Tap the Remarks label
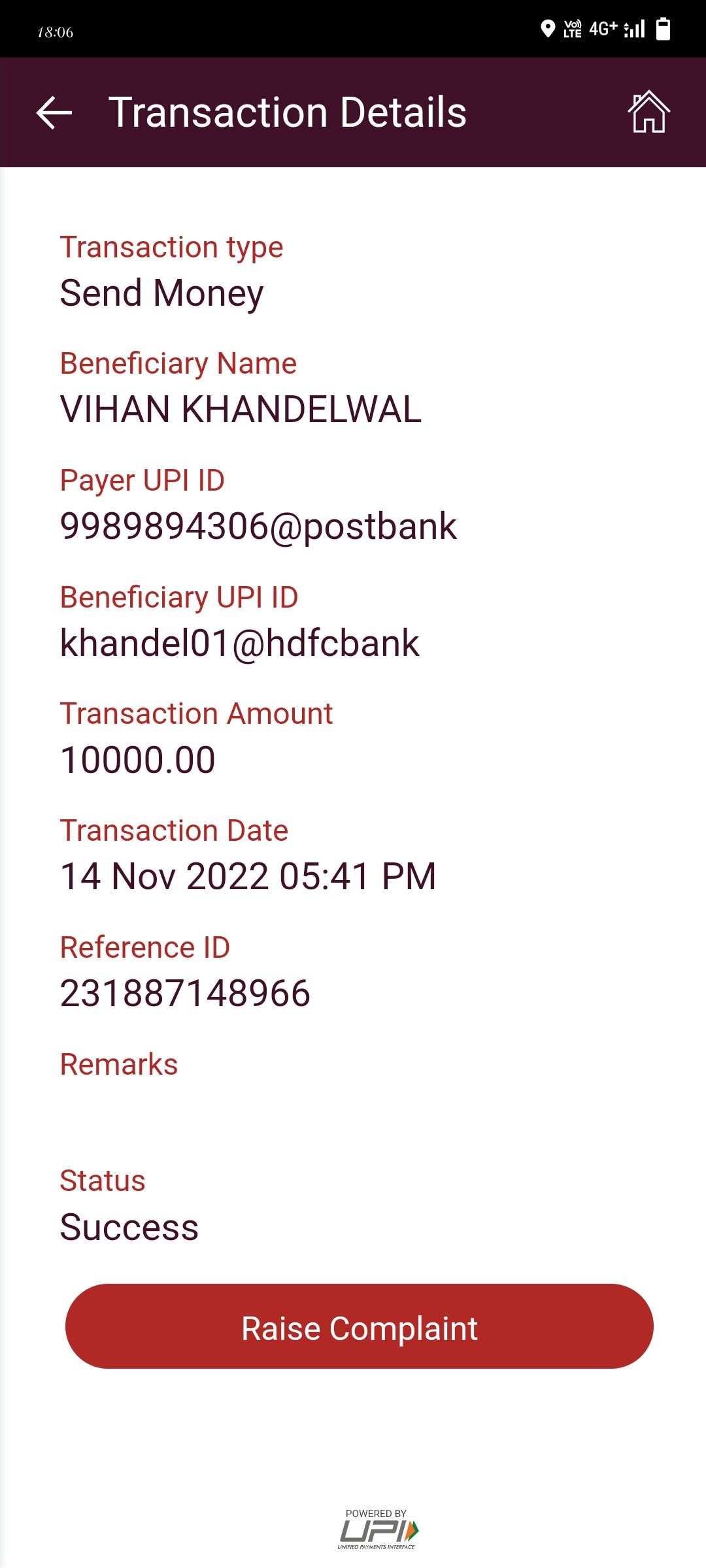 click(x=119, y=1064)
